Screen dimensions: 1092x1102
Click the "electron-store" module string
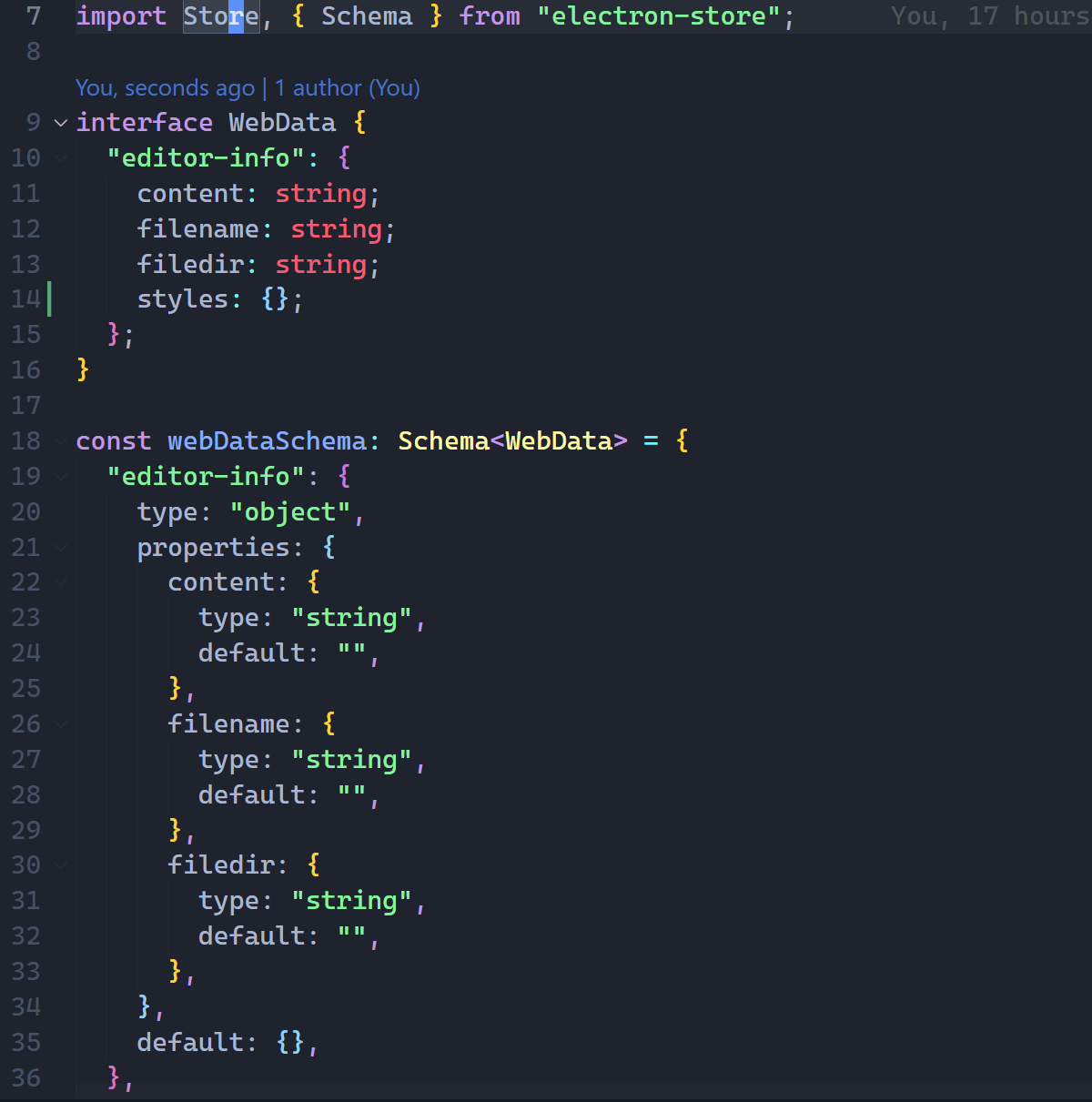(x=659, y=16)
